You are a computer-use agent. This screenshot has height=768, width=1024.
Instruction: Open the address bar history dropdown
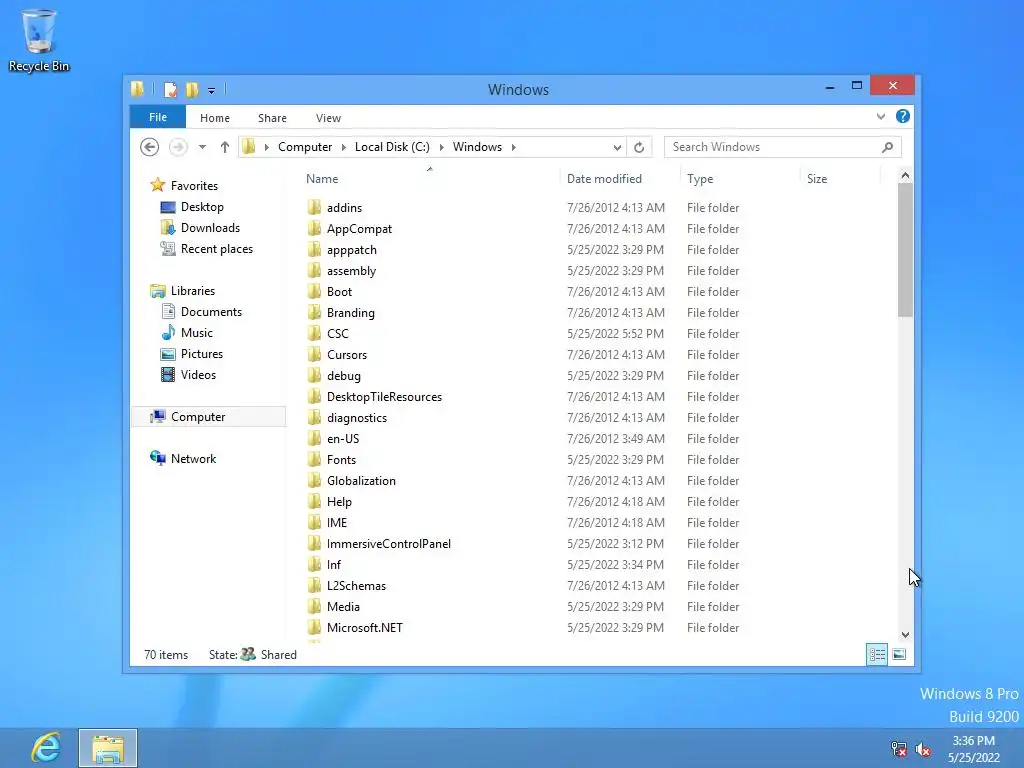617,148
